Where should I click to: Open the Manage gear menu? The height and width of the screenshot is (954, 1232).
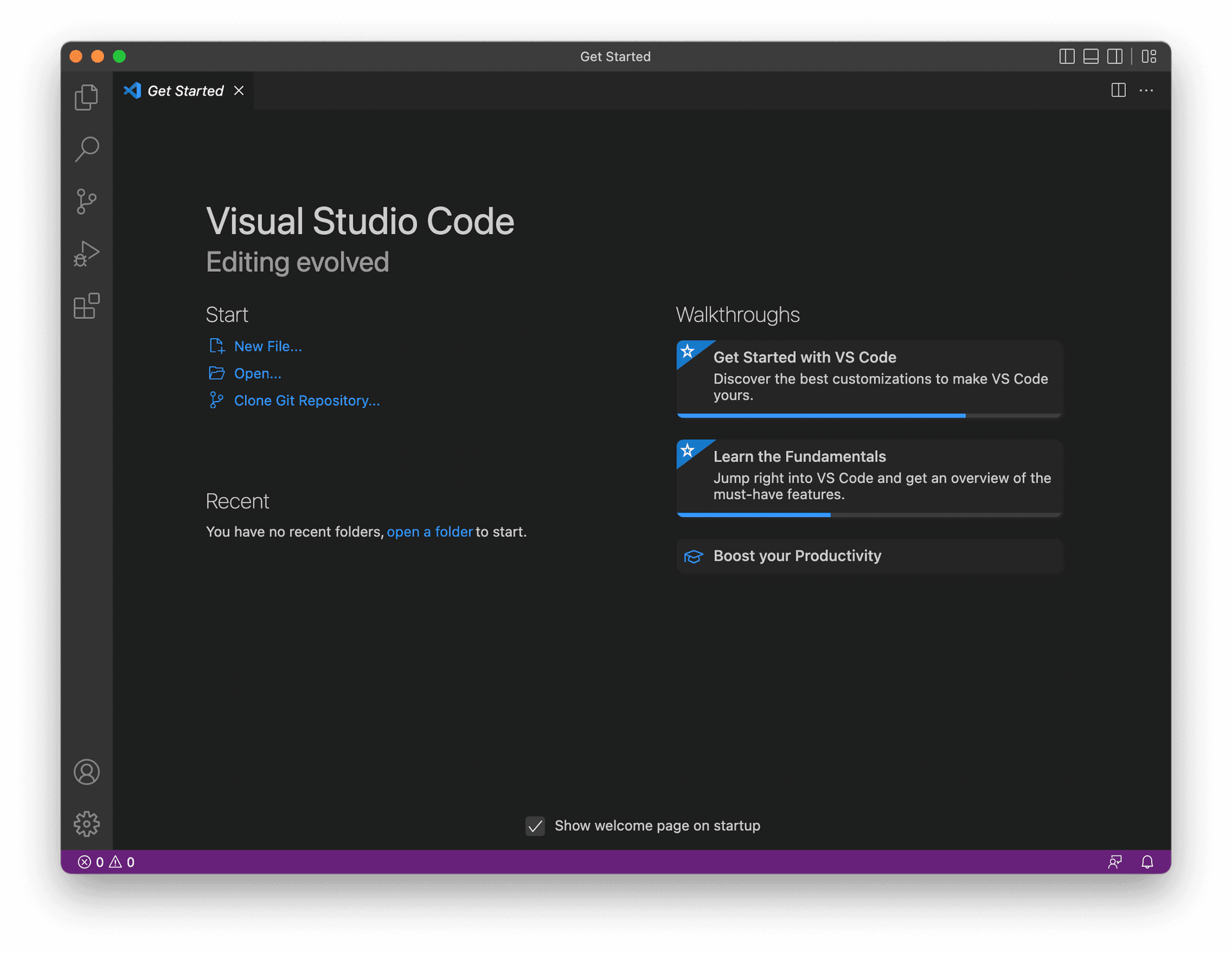[87, 824]
